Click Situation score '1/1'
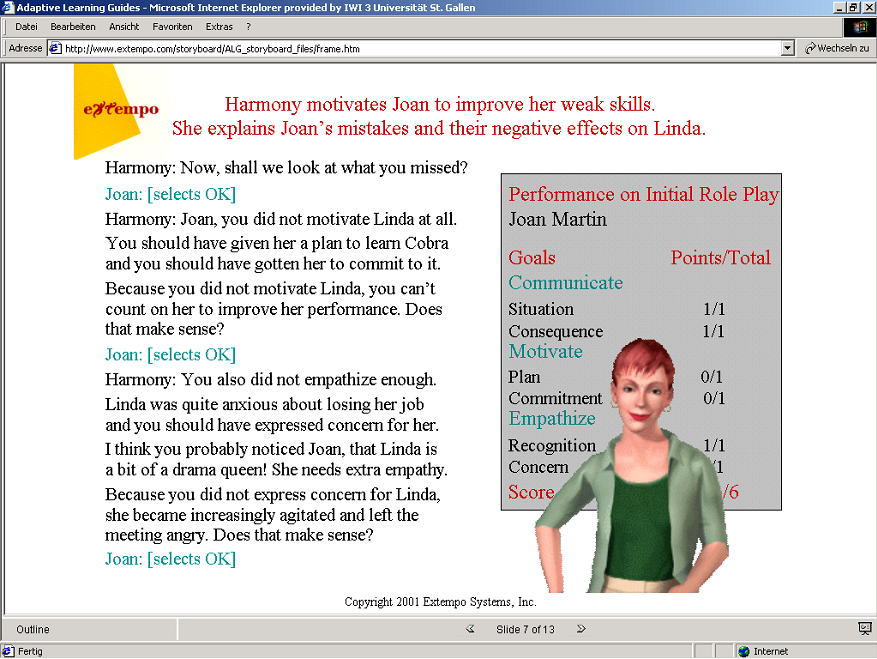 (714, 309)
